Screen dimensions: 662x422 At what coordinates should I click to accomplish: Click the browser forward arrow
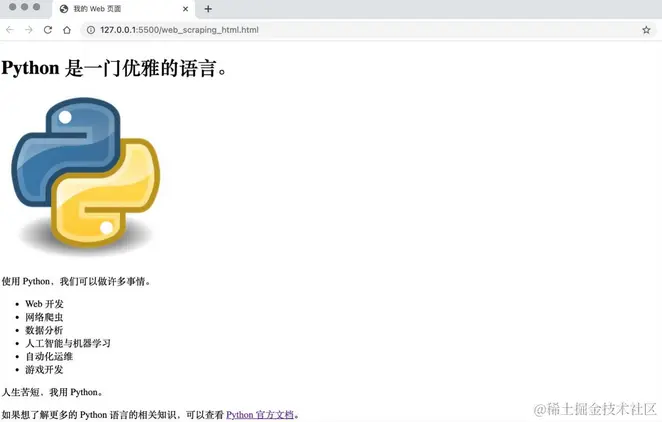point(29,30)
